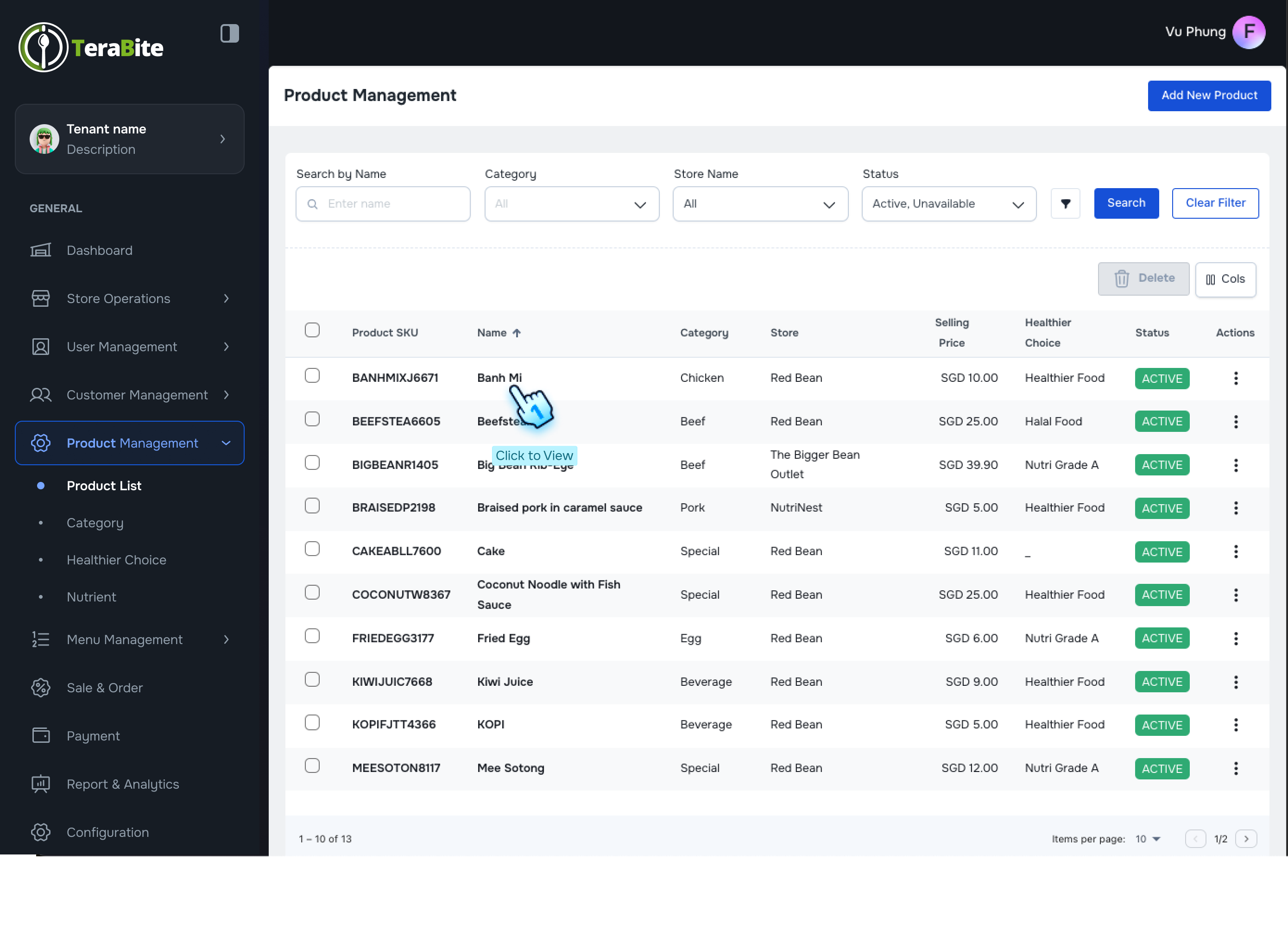
Task: Open the Status filter dropdown
Action: click(x=949, y=204)
